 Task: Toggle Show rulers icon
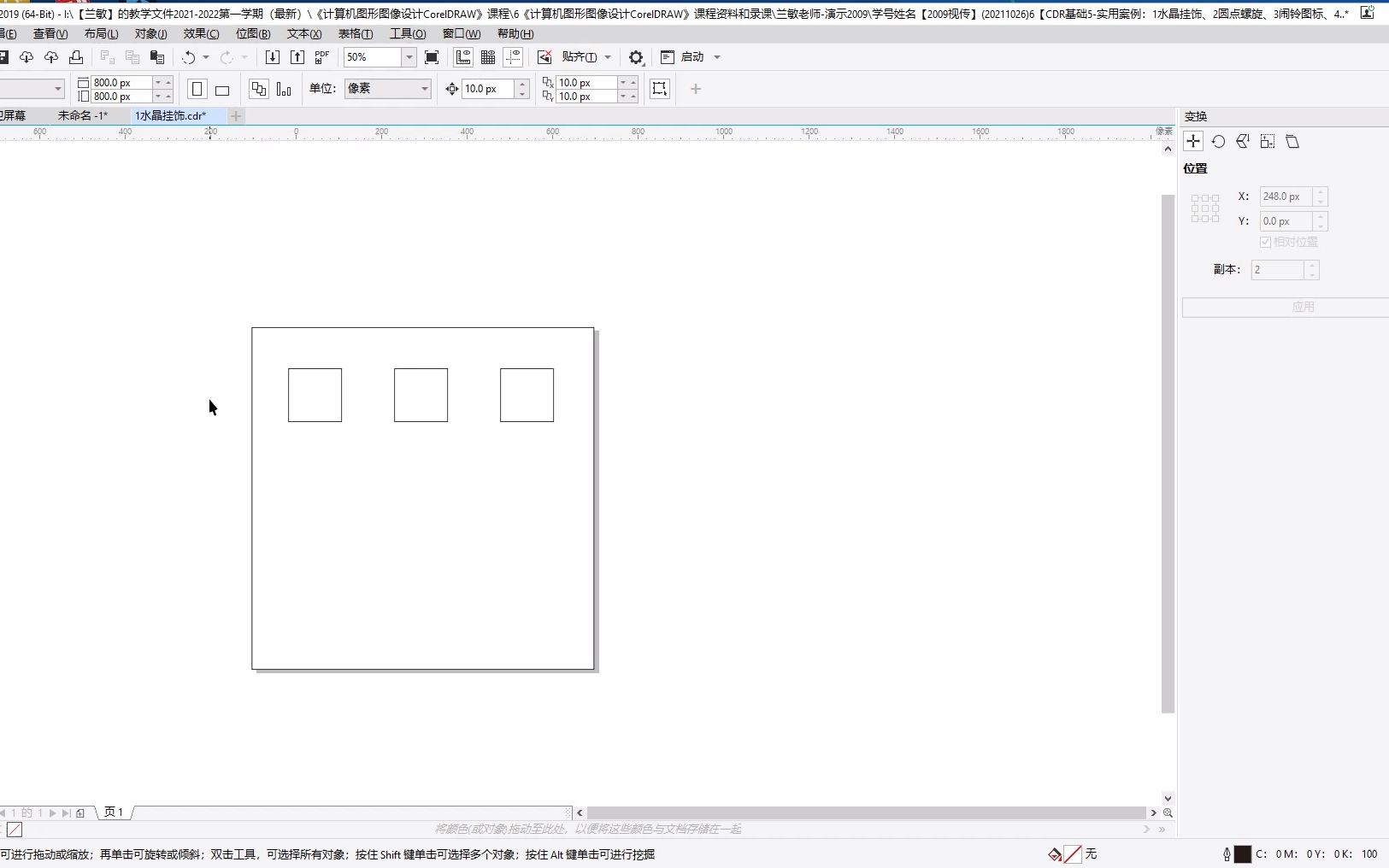[x=463, y=57]
